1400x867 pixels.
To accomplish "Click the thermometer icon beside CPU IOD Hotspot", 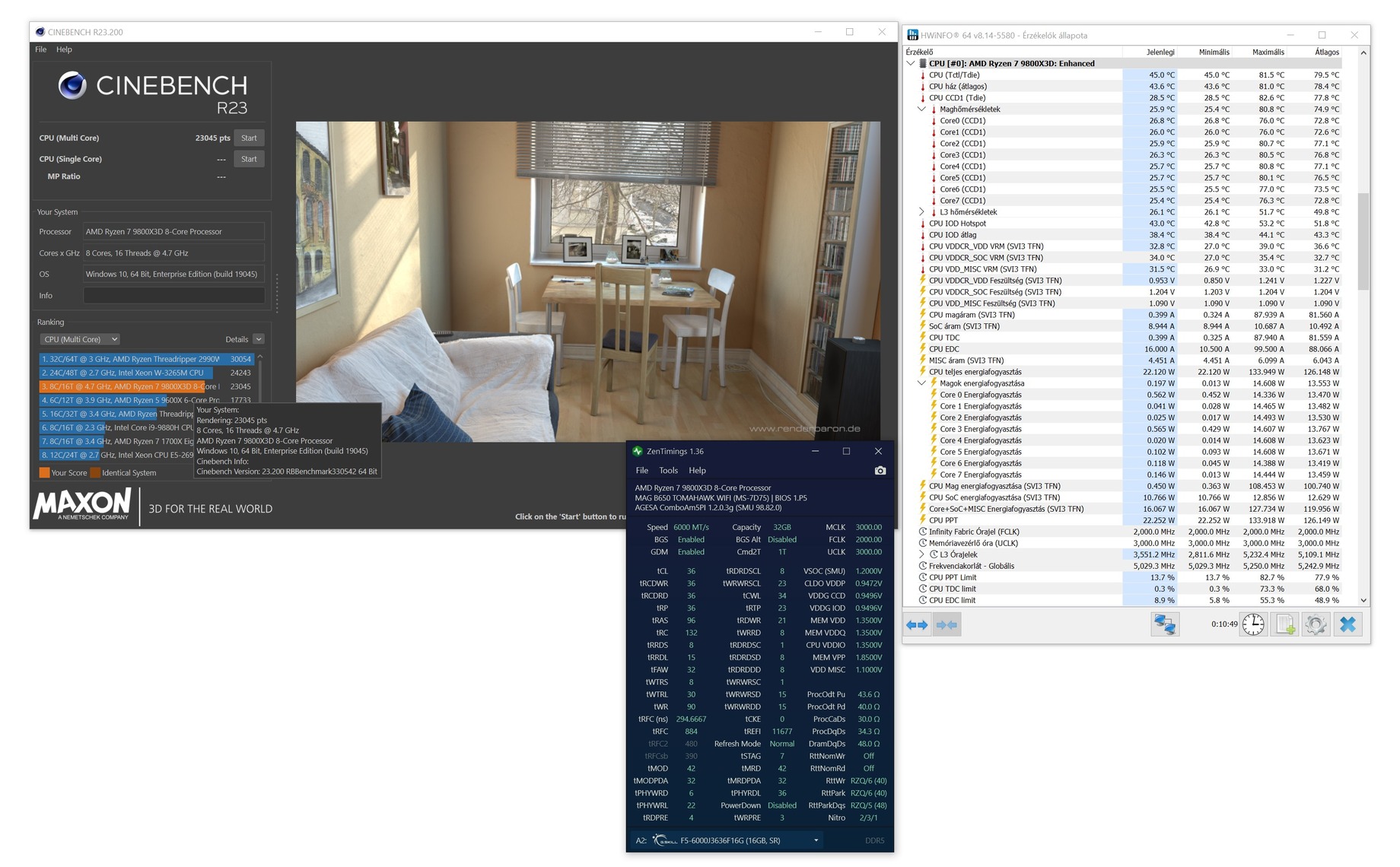I will click(922, 224).
